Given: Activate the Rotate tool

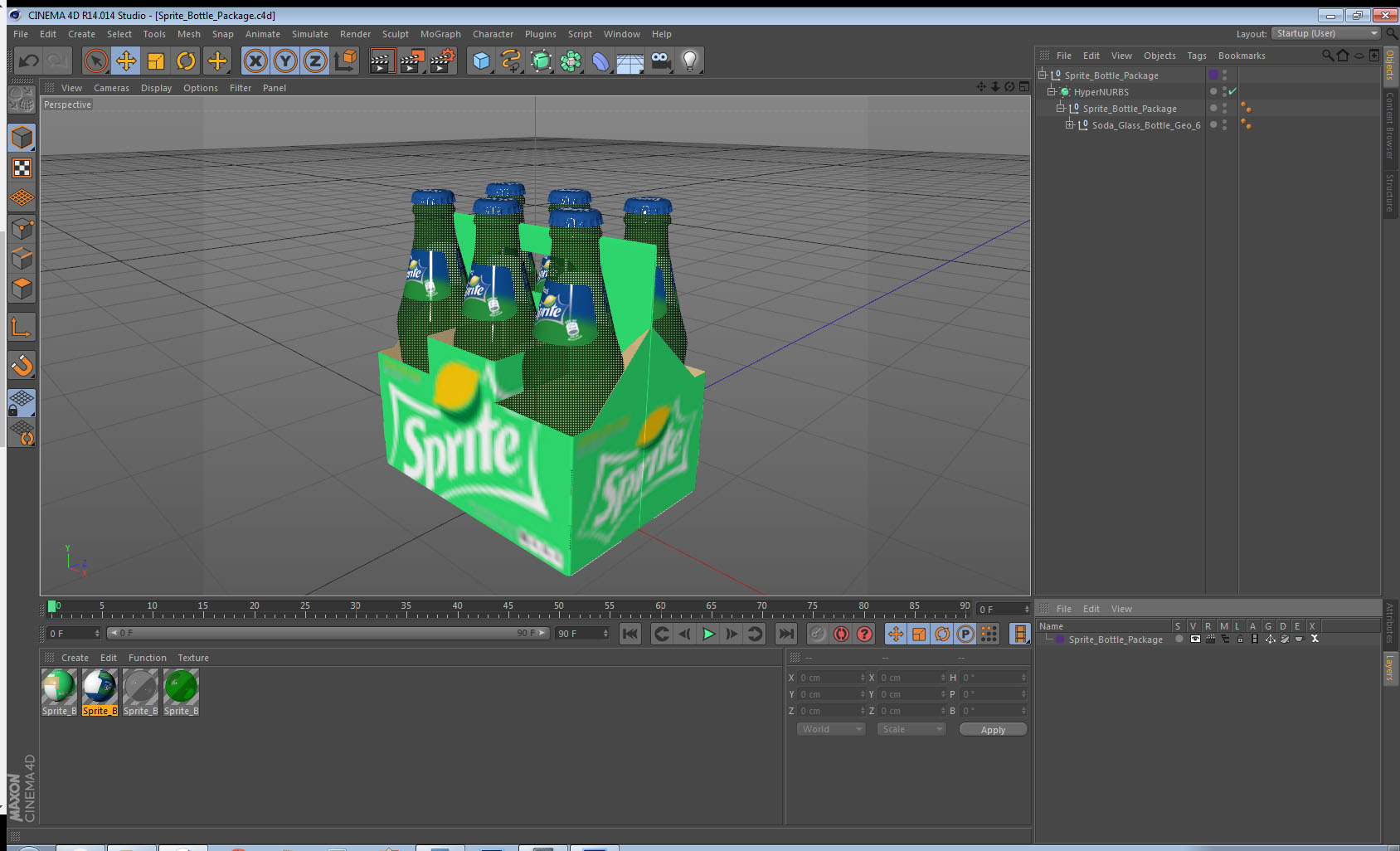Looking at the screenshot, I should click(x=186, y=61).
